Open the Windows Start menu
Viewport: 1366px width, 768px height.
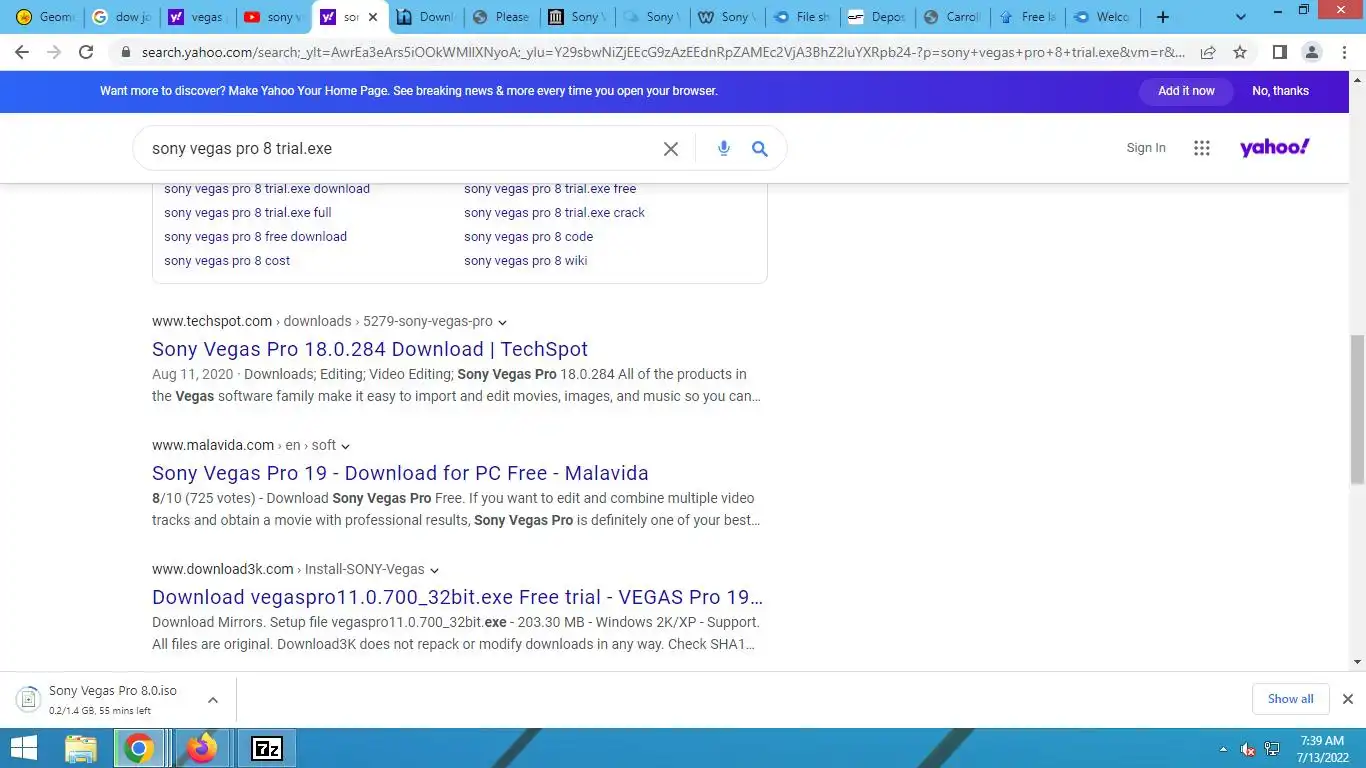(x=24, y=748)
